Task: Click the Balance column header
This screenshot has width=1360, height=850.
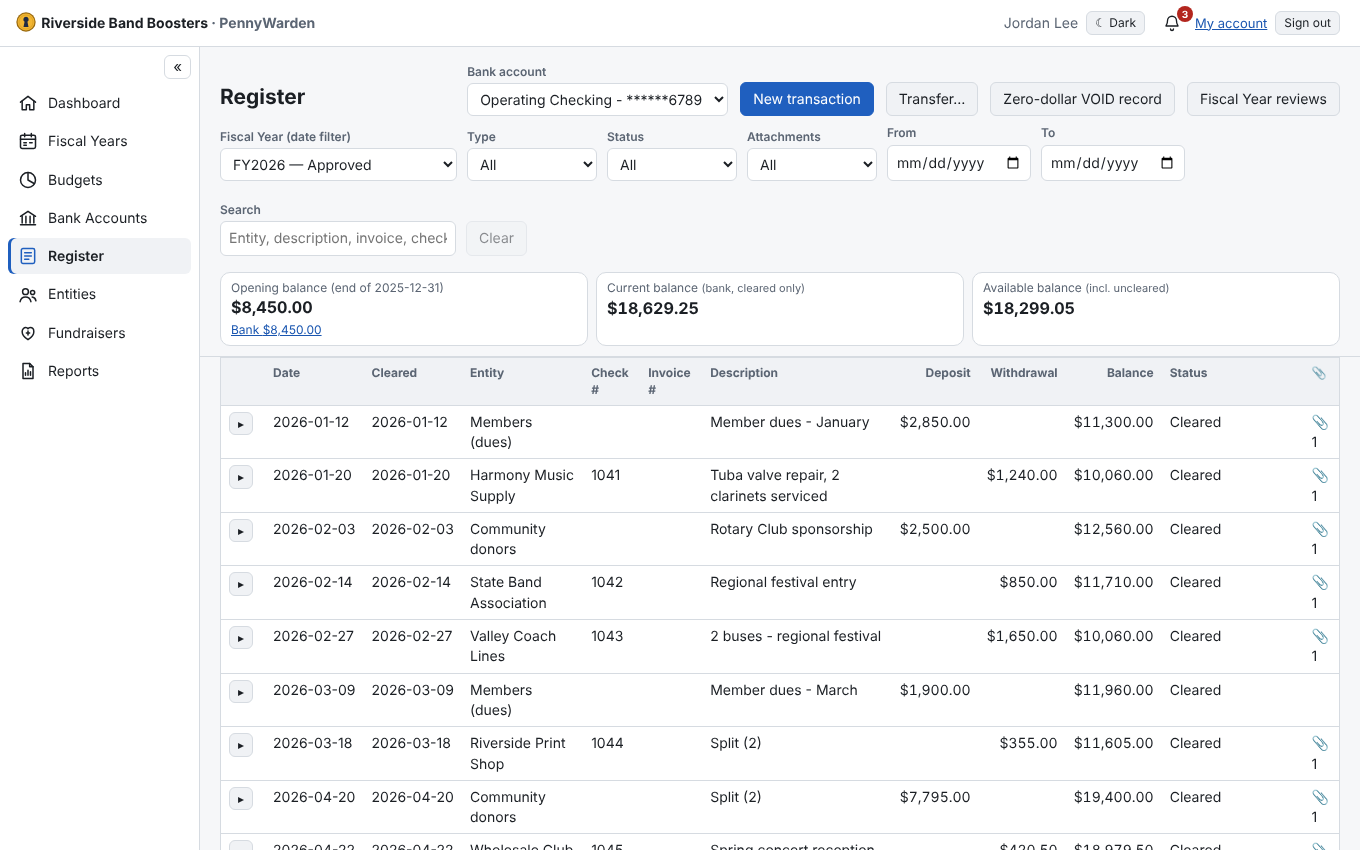Action: (1130, 373)
